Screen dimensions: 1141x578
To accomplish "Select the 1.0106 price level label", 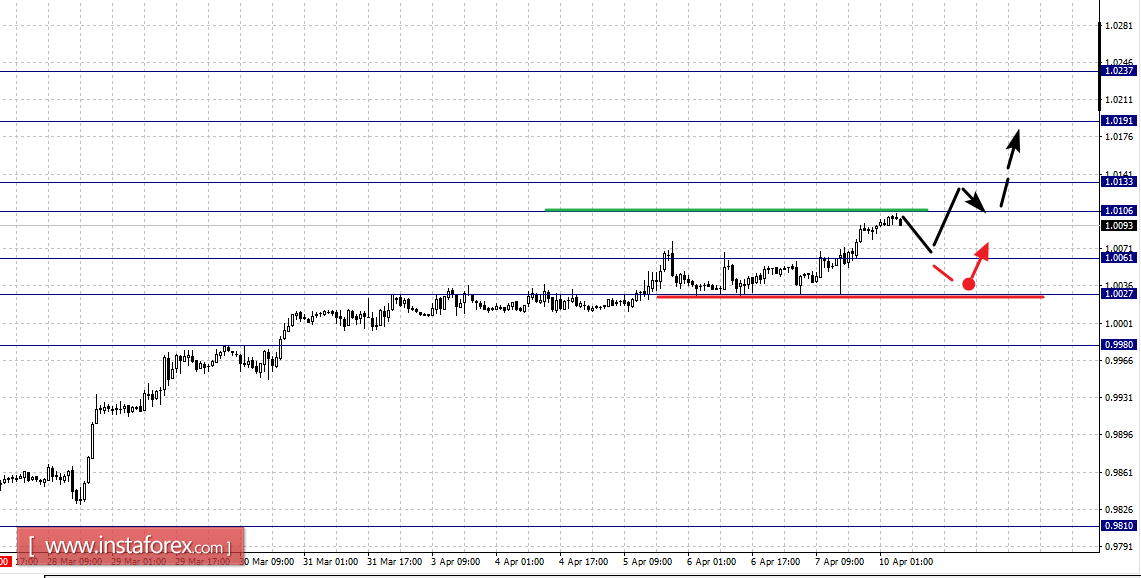I will tap(1118, 211).
